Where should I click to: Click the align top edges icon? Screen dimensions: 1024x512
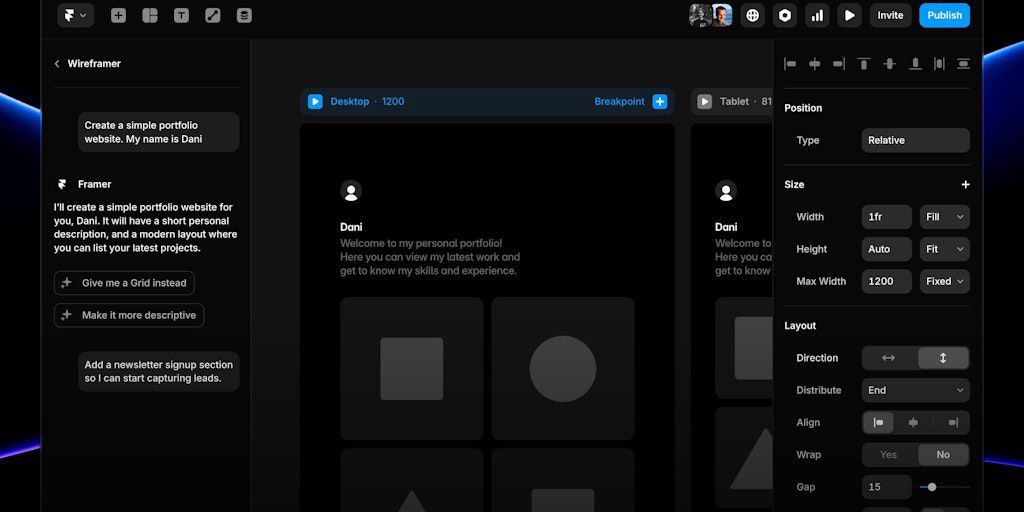864,63
